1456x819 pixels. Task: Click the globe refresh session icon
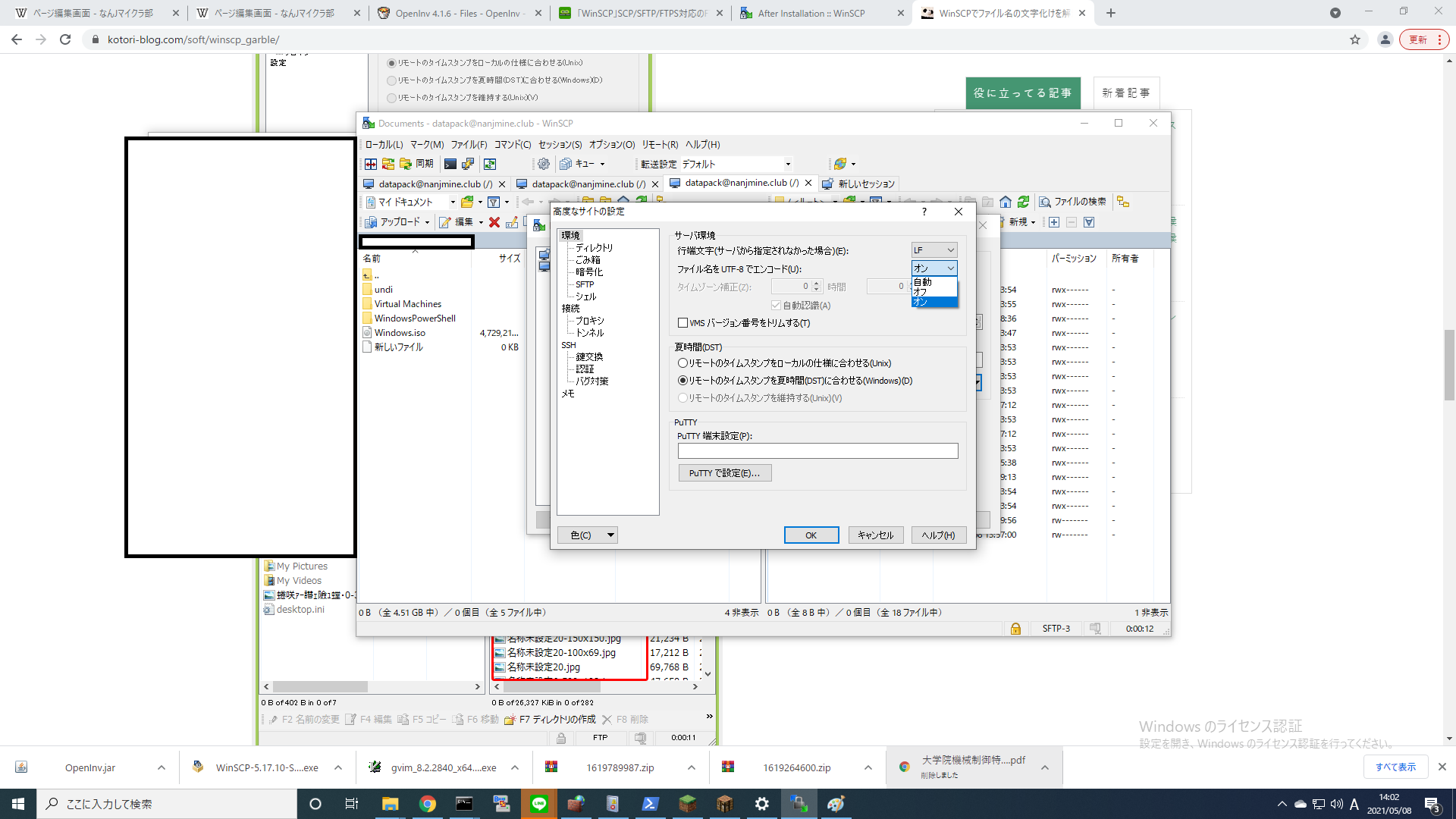pyautogui.click(x=839, y=164)
